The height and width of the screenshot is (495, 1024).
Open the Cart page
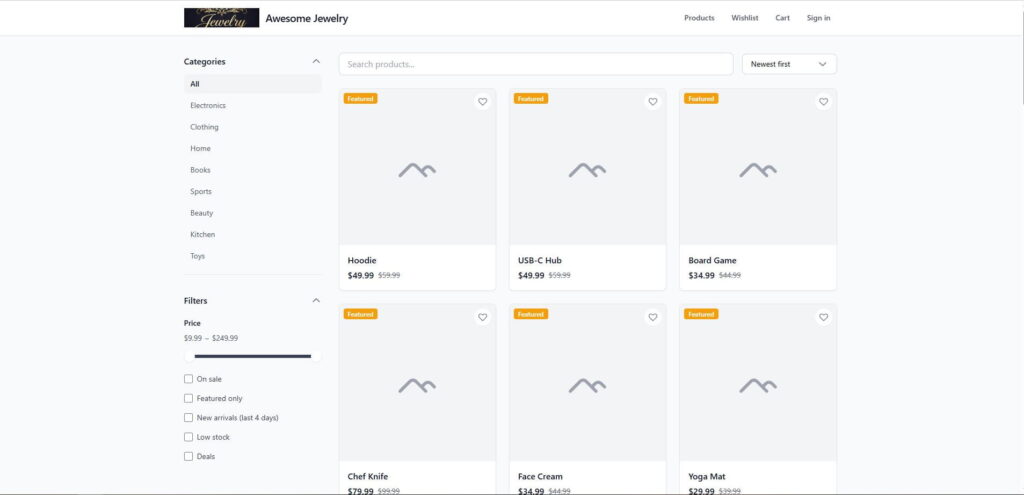[x=782, y=18]
